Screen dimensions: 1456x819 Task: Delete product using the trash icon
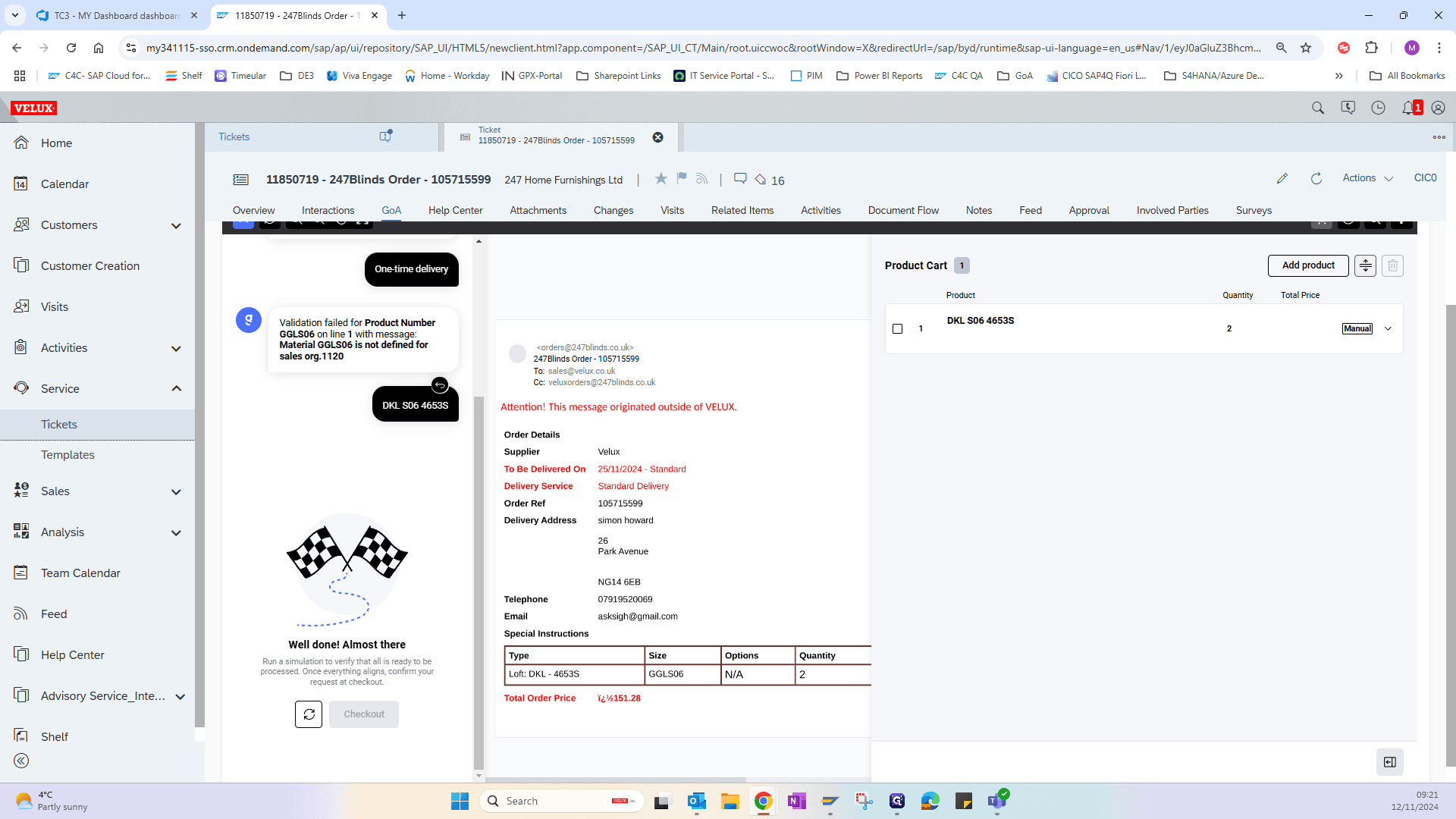click(1392, 265)
